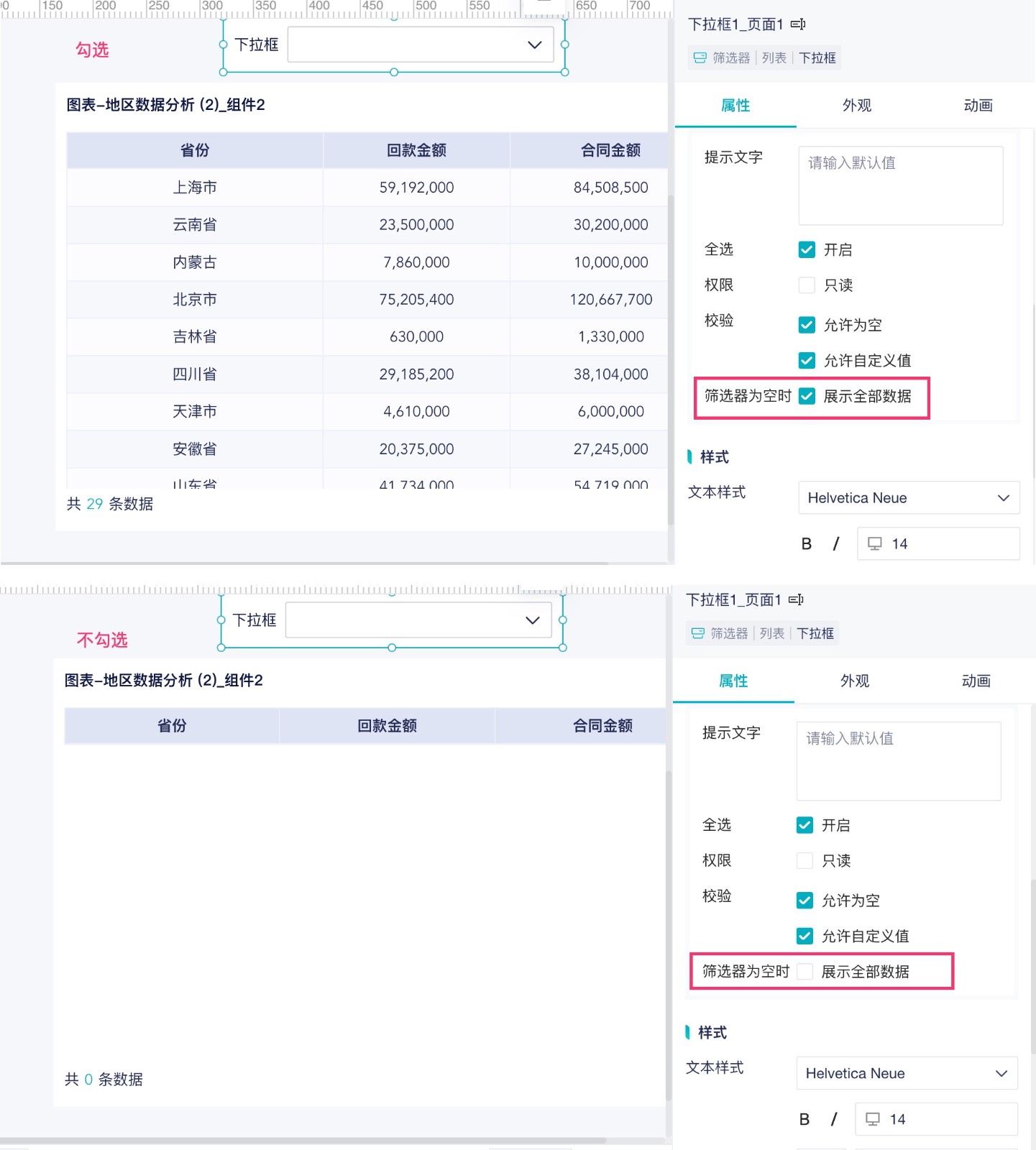Open the 动画 tab in the lower panel
1036x1150 pixels.
(976, 681)
